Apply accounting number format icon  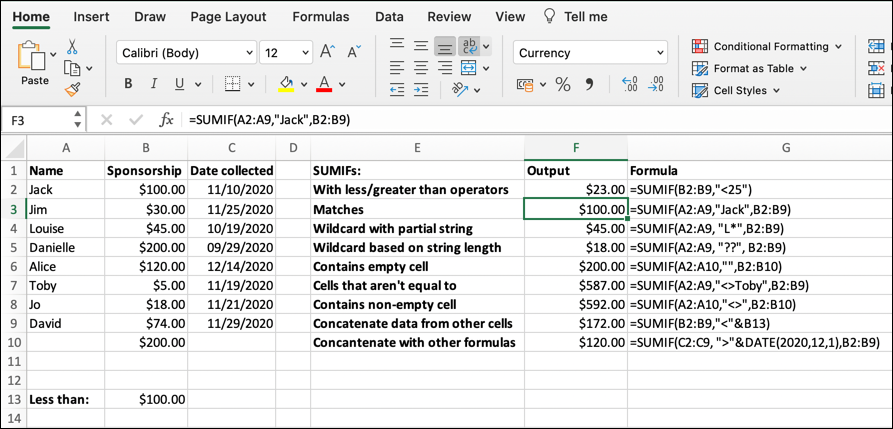point(525,84)
